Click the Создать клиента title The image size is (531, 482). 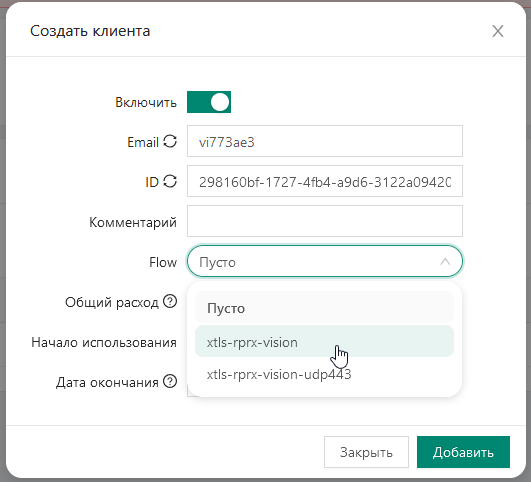click(x=90, y=31)
